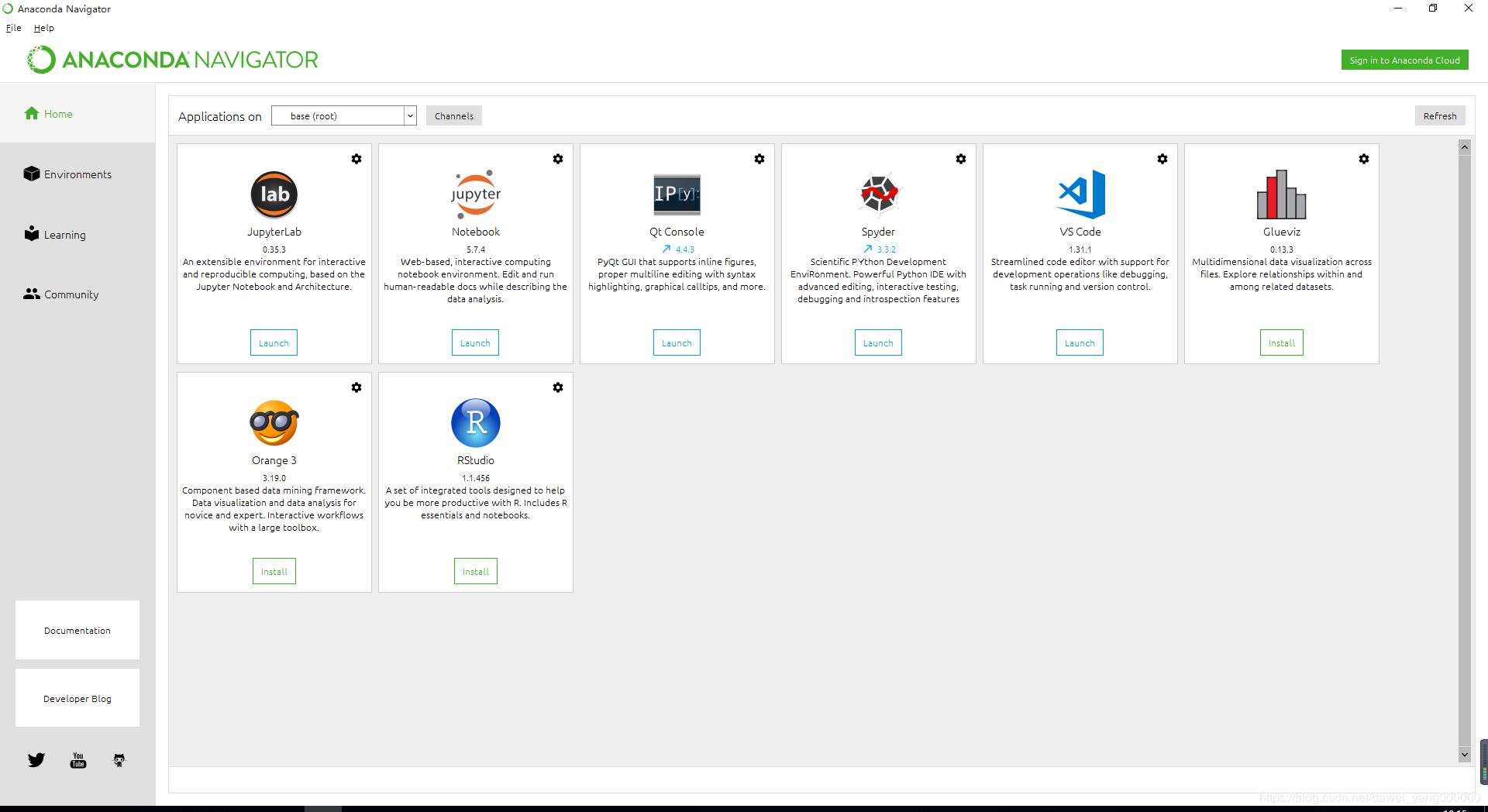The image size is (1488, 812).
Task: Click the Anaconda Navigator logo
Action: [173, 60]
